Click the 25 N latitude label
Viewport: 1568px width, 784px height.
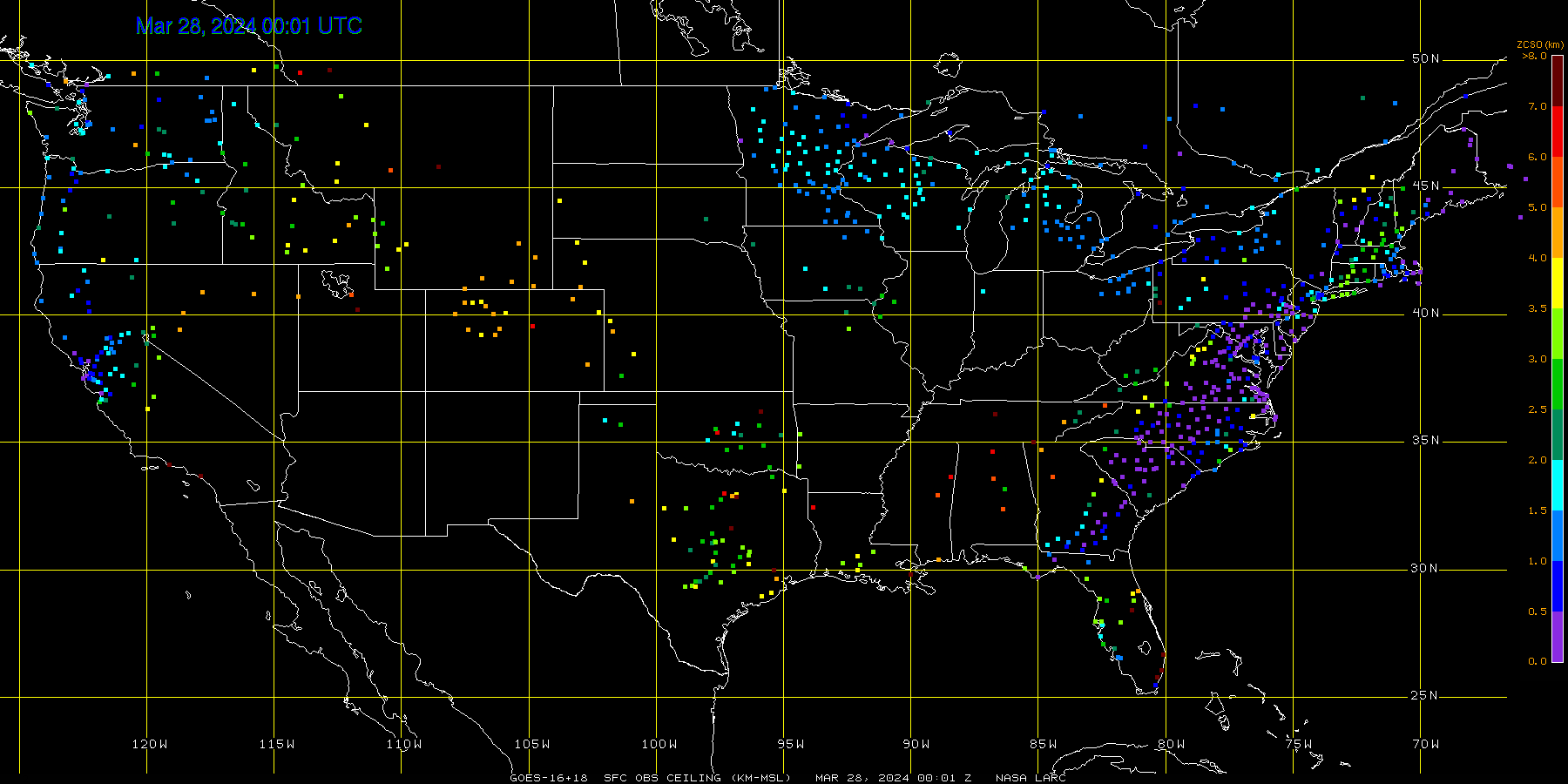coord(1426,695)
